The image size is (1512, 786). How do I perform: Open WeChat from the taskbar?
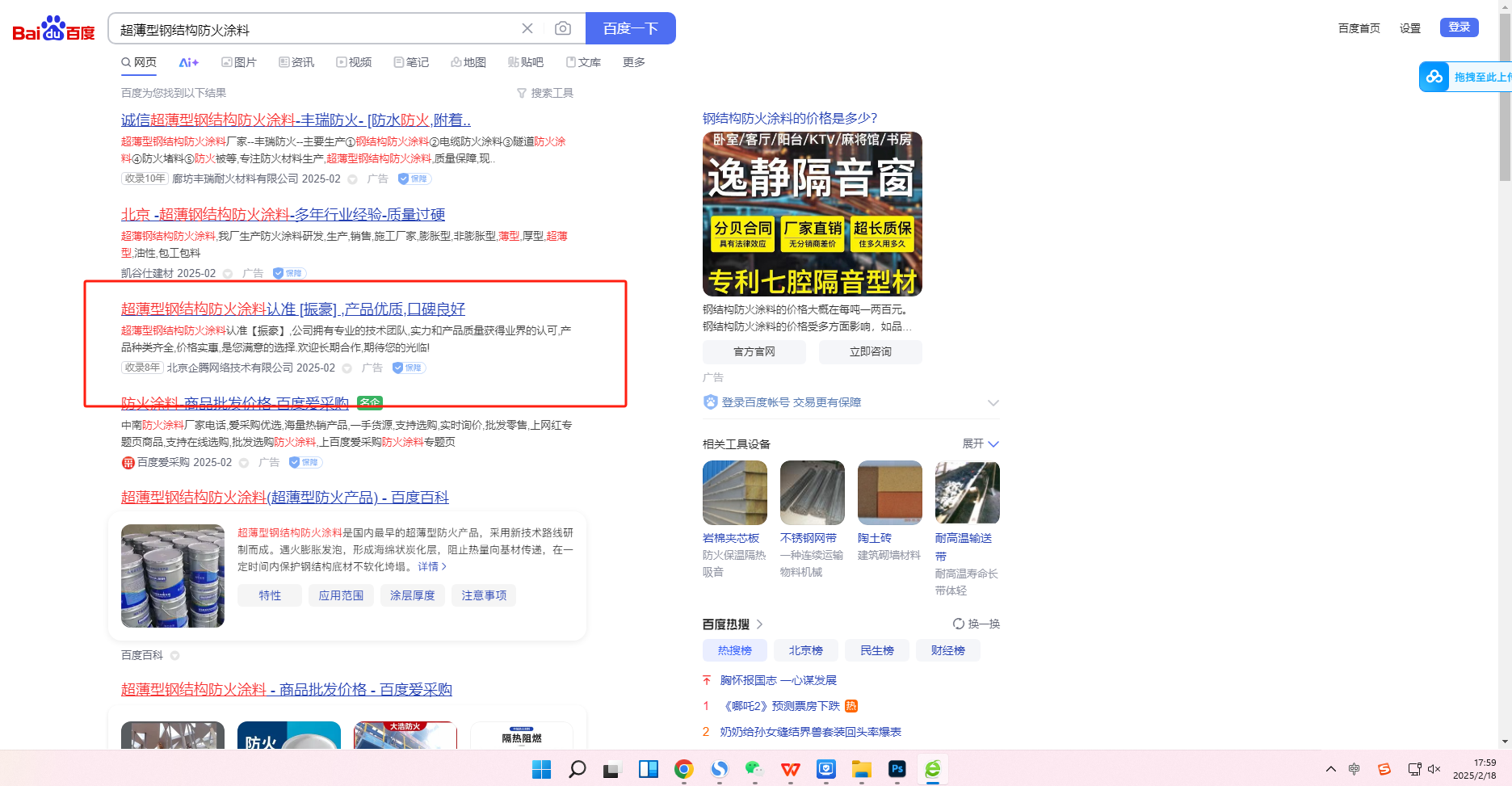coord(754,769)
